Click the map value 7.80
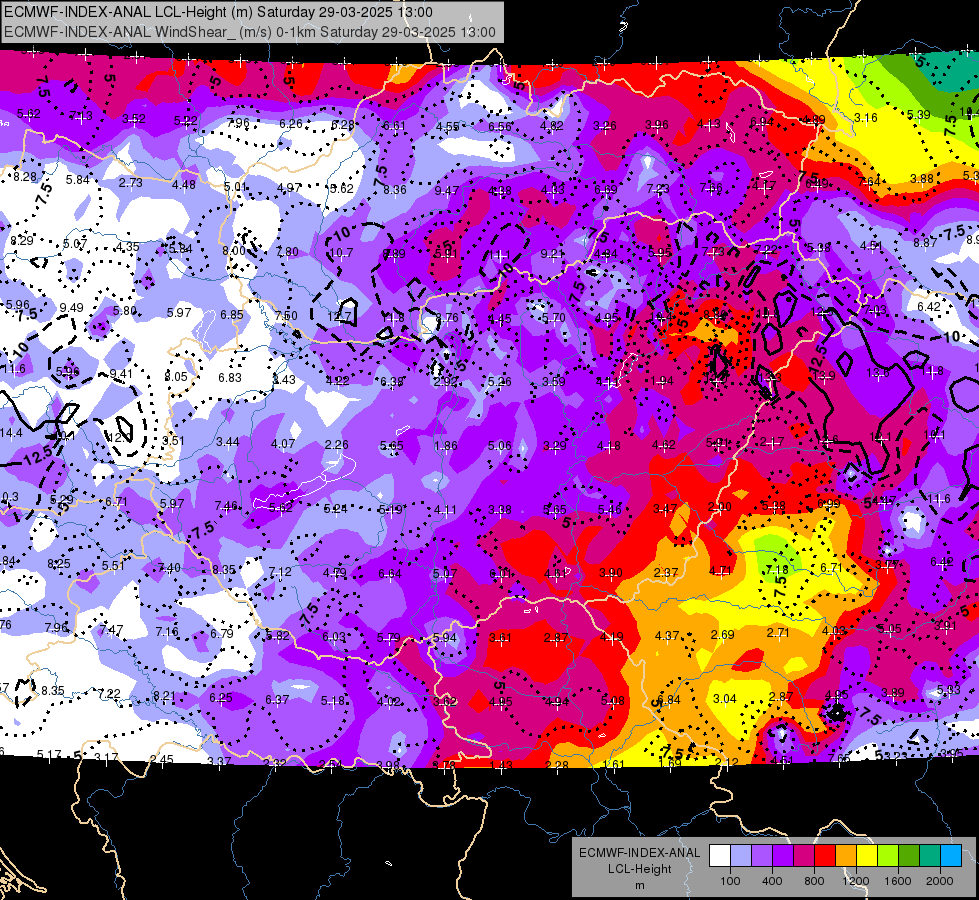Viewport: 979px width, 900px height. [x=287, y=252]
